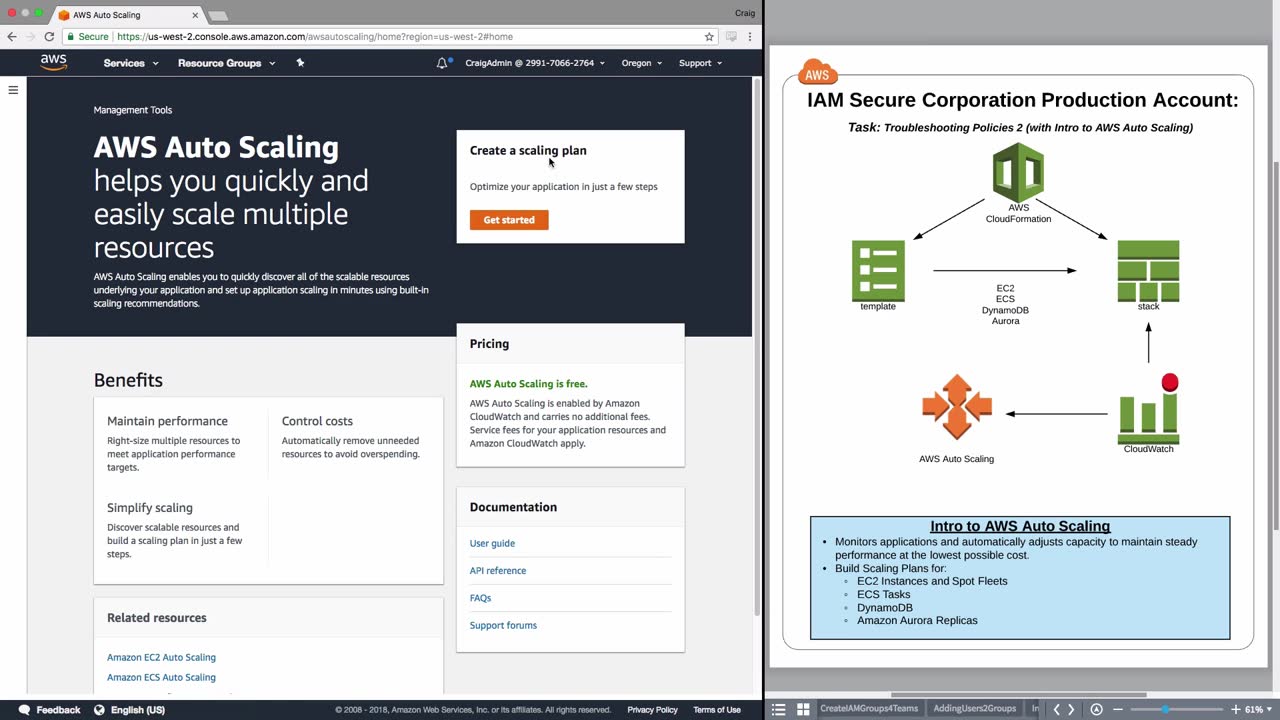Open the Oregon region dropdown
1280x720 pixels.
pyautogui.click(x=642, y=63)
